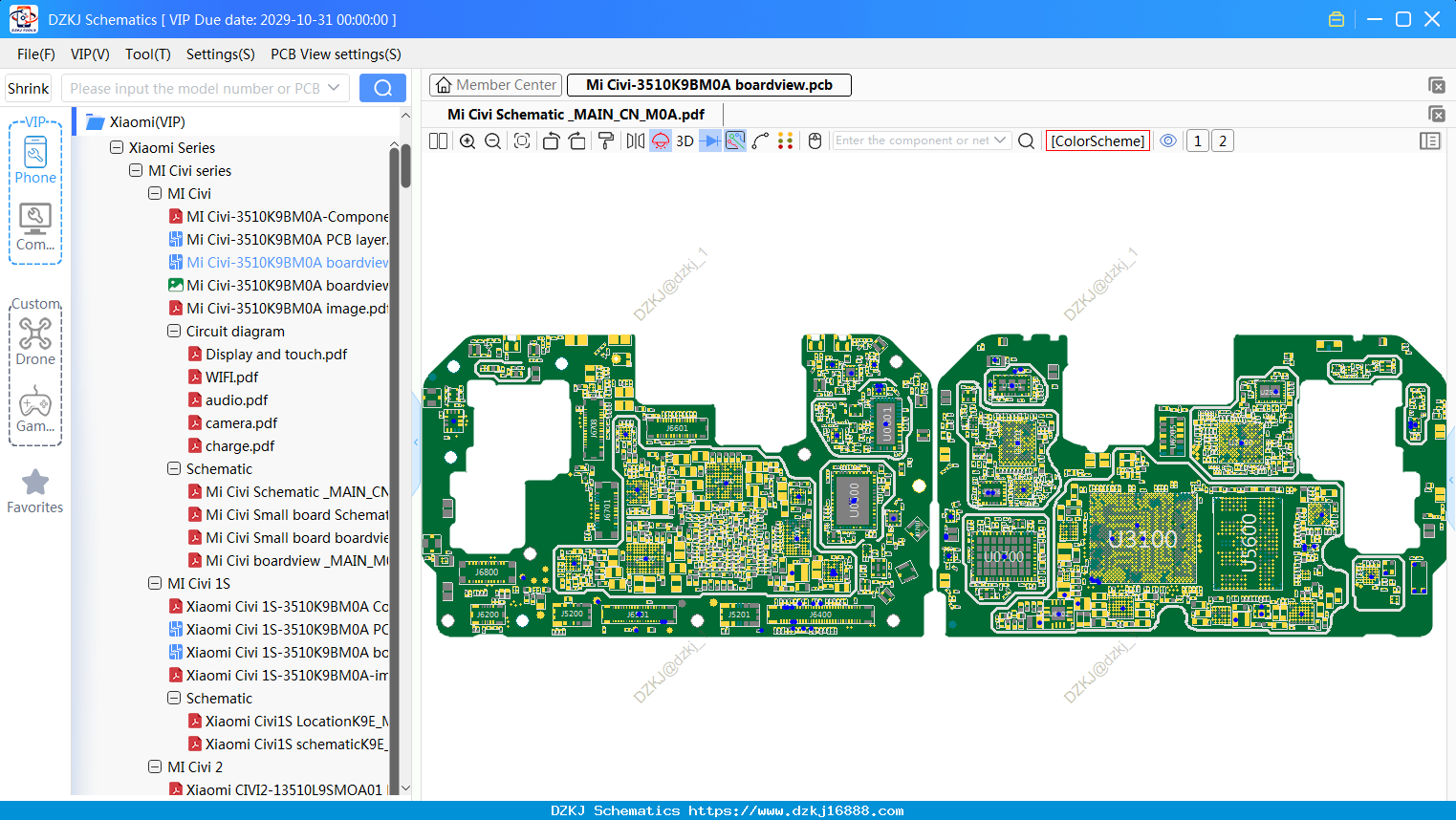This screenshot has height=820, width=1456.
Task: Close the boardview.pcb tab row
Action: click(x=1436, y=85)
